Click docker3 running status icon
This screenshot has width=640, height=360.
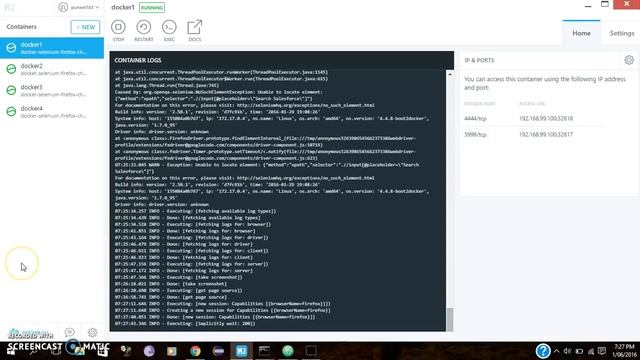(x=11, y=90)
